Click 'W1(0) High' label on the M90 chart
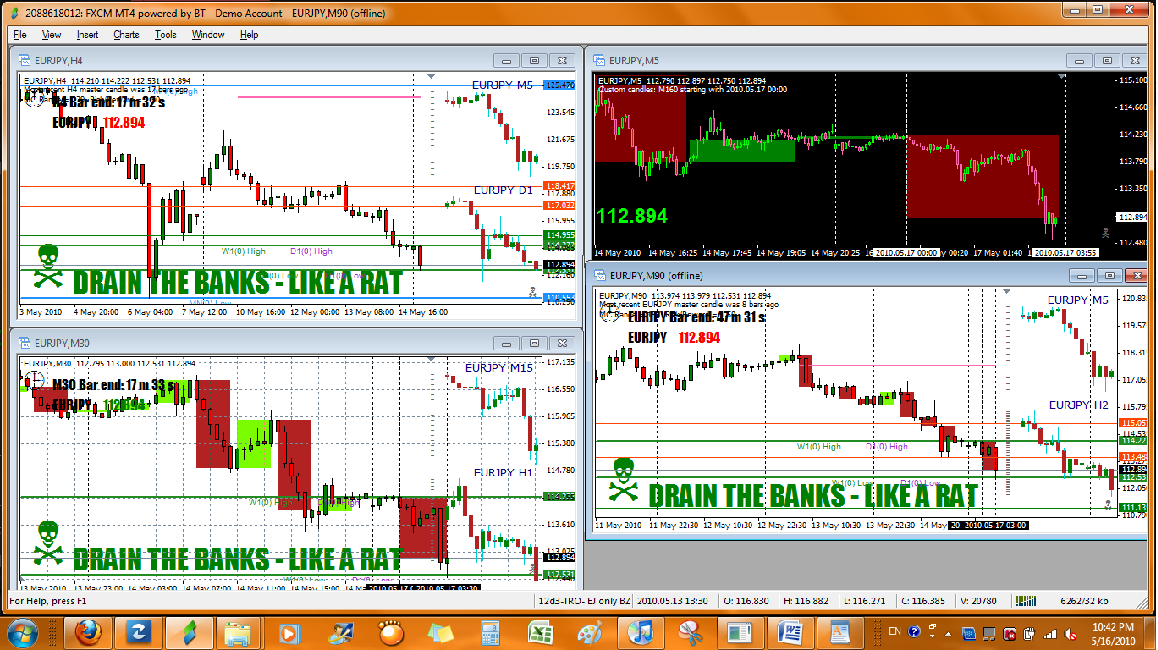 pyautogui.click(x=818, y=446)
